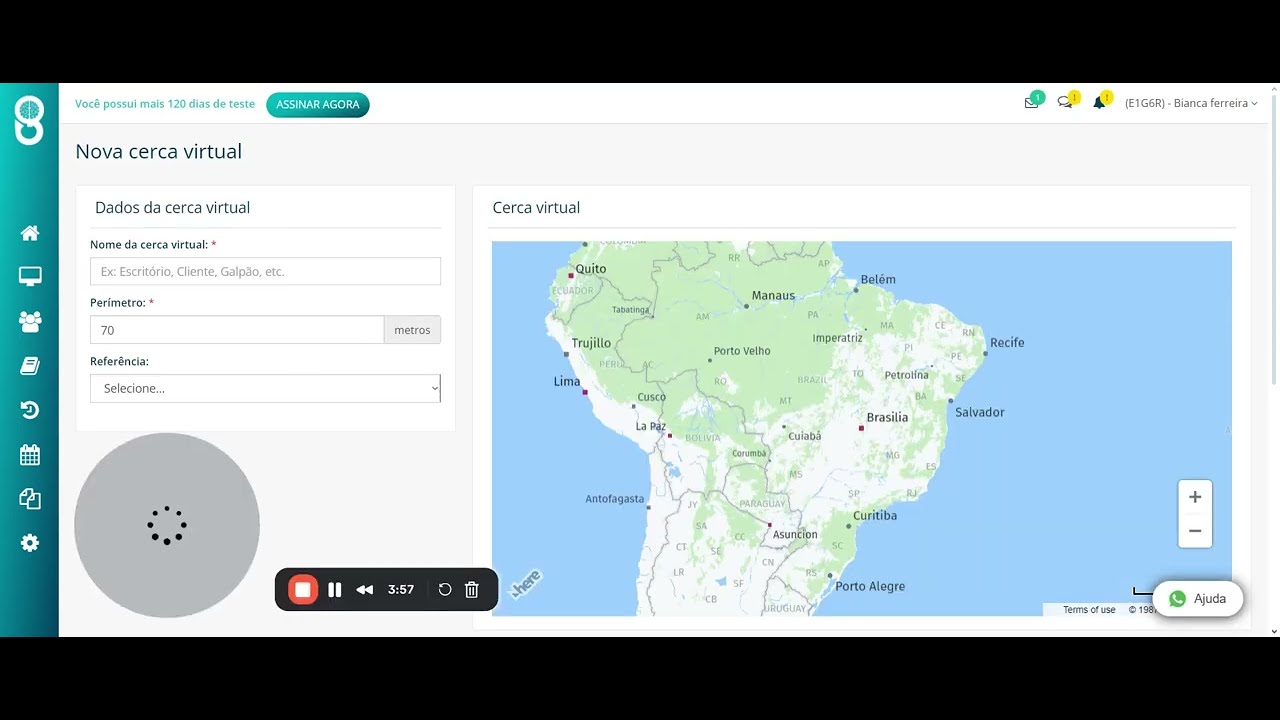Open the users group sidebar icon
Screen dimensions: 1280x720
tap(30, 322)
